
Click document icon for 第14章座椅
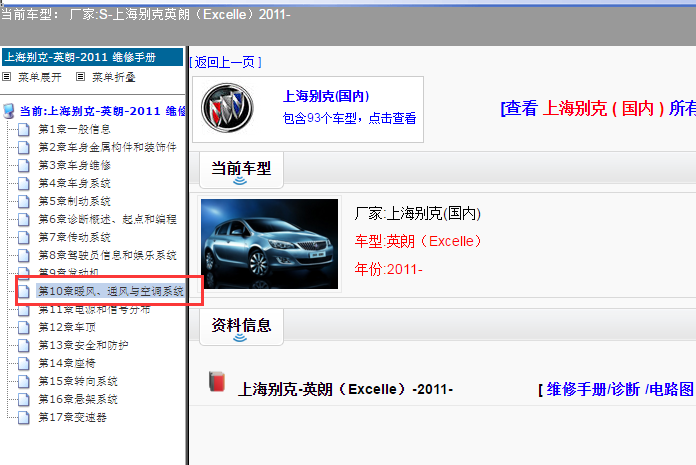pyautogui.click(x=24, y=363)
